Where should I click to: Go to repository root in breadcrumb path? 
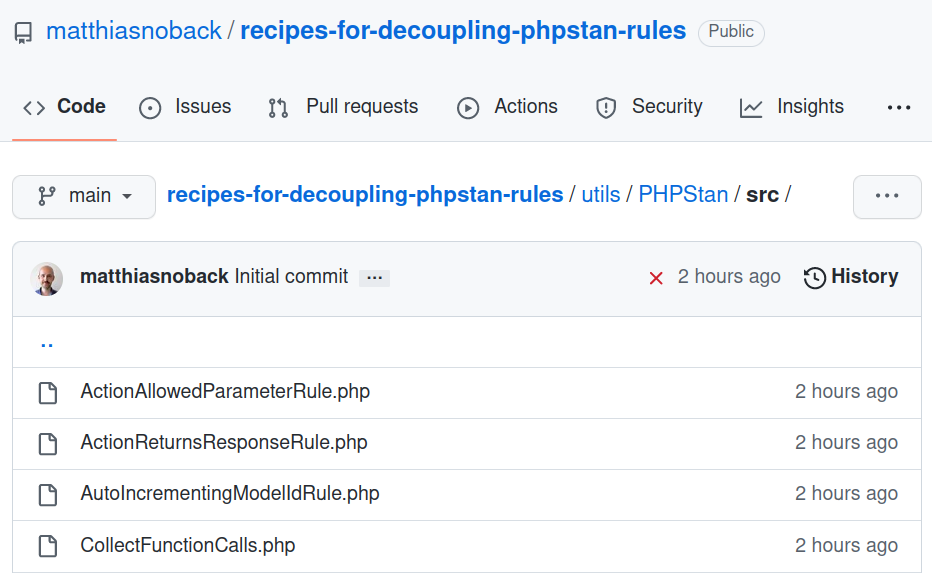coord(365,195)
